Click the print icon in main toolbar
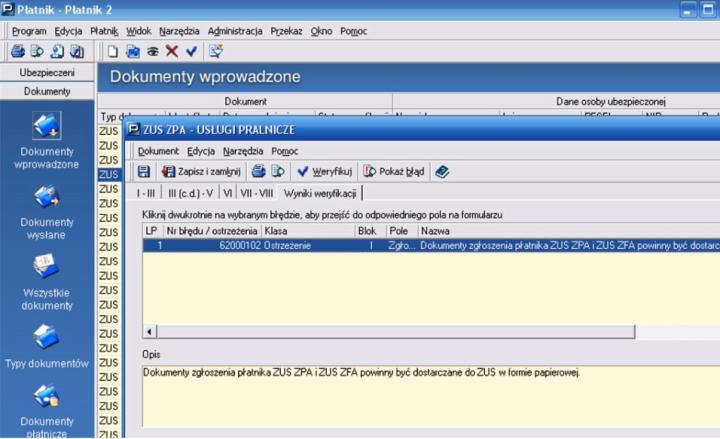The image size is (720, 439). point(18,52)
